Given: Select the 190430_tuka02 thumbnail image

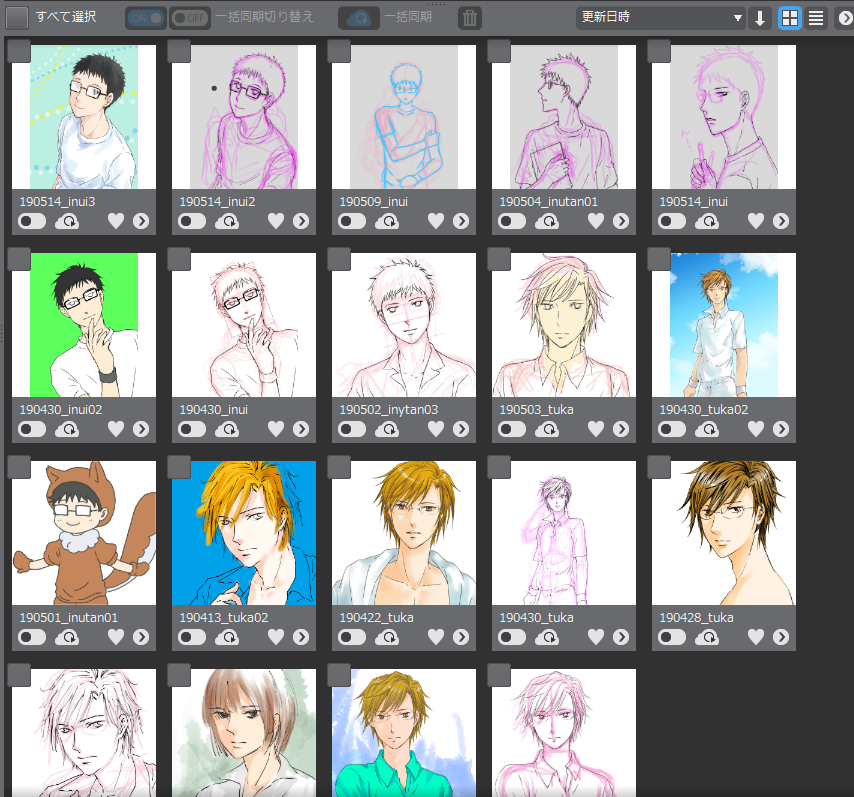Looking at the screenshot, I should 723,325.
